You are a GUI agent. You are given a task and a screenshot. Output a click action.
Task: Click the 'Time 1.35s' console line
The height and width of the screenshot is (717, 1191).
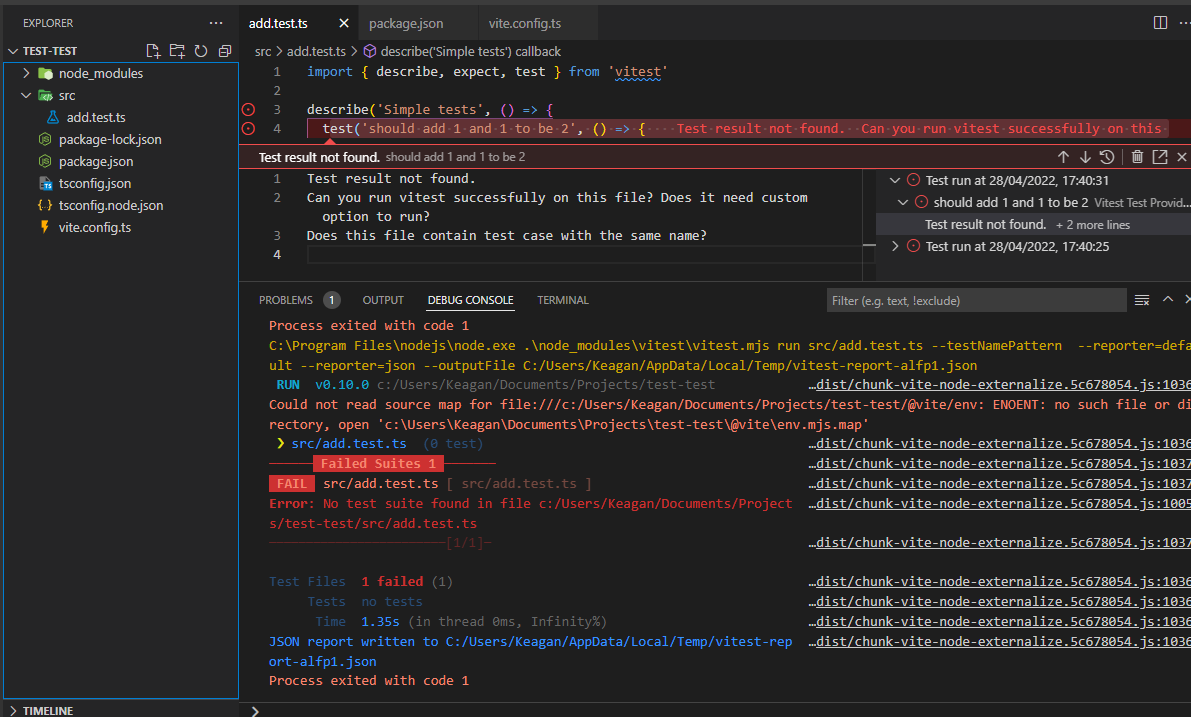coord(460,621)
